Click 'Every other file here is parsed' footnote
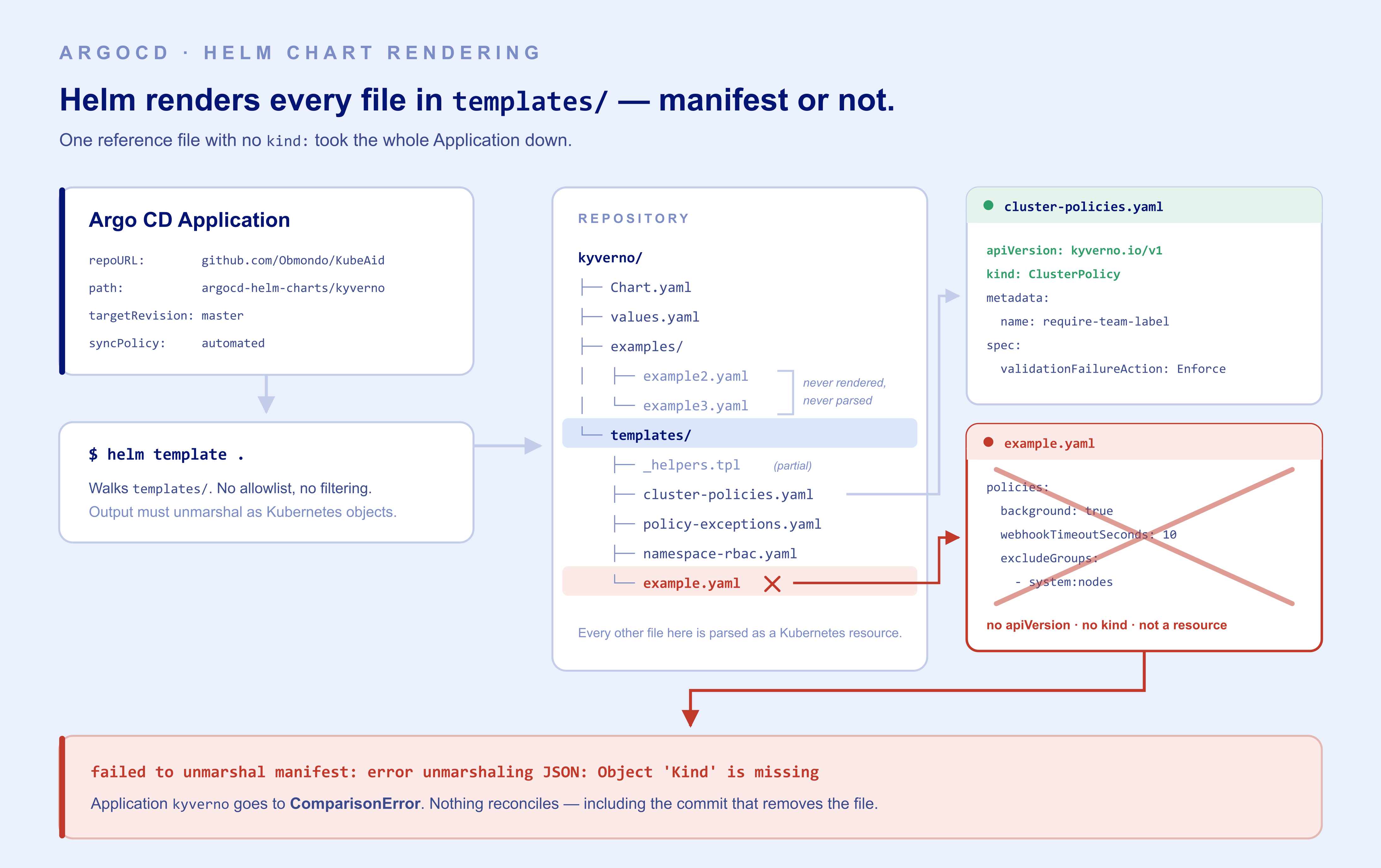1381x868 pixels. click(739, 633)
